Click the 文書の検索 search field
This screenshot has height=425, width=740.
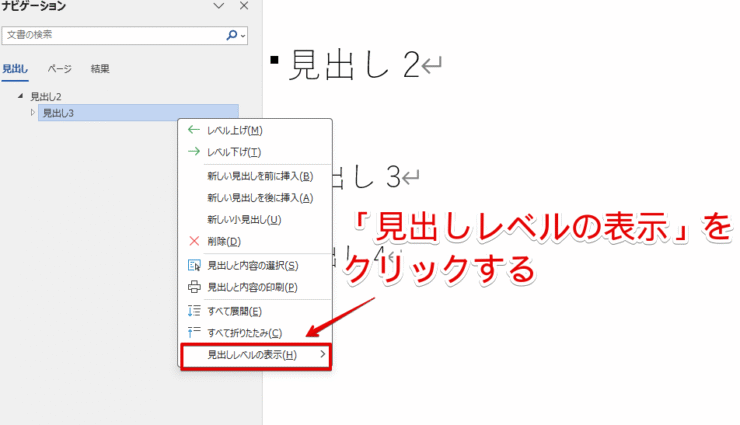pos(125,35)
